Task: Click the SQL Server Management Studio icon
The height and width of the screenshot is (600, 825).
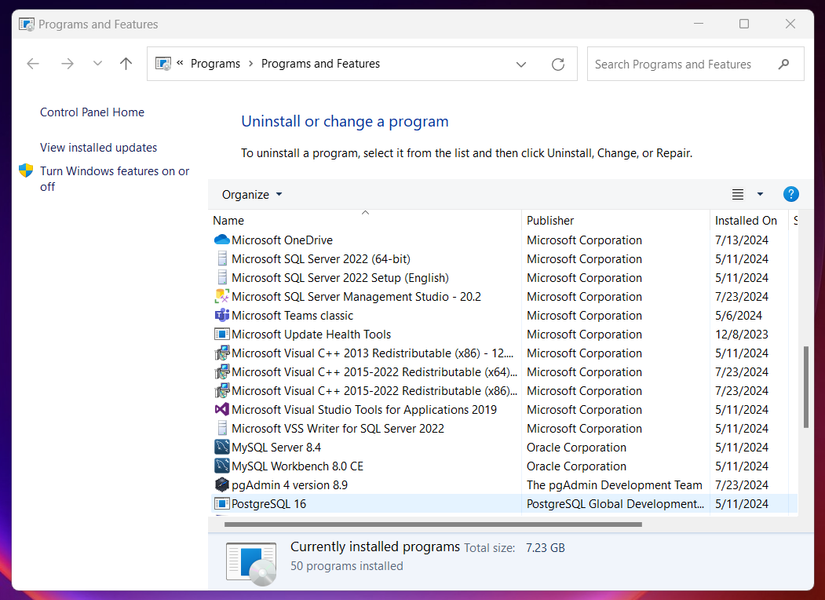Action: [x=222, y=296]
